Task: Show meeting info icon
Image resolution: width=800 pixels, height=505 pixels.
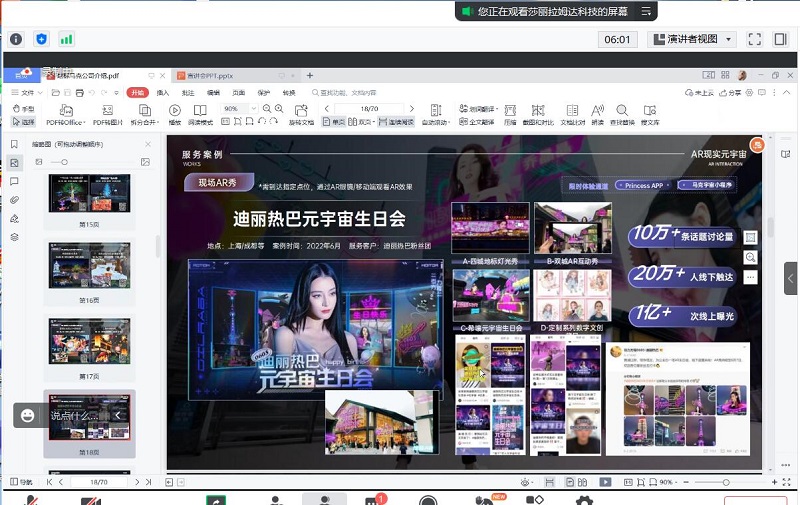Action: (16, 39)
